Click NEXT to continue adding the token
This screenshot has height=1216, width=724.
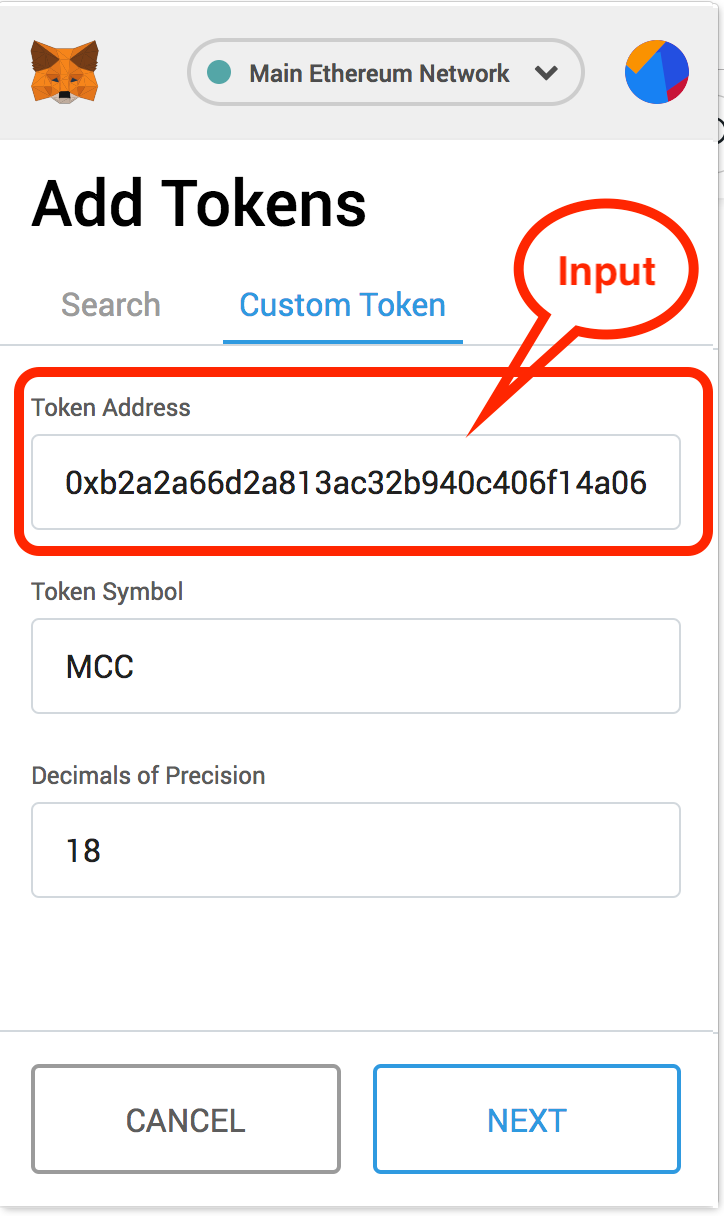tap(527, 1119)
